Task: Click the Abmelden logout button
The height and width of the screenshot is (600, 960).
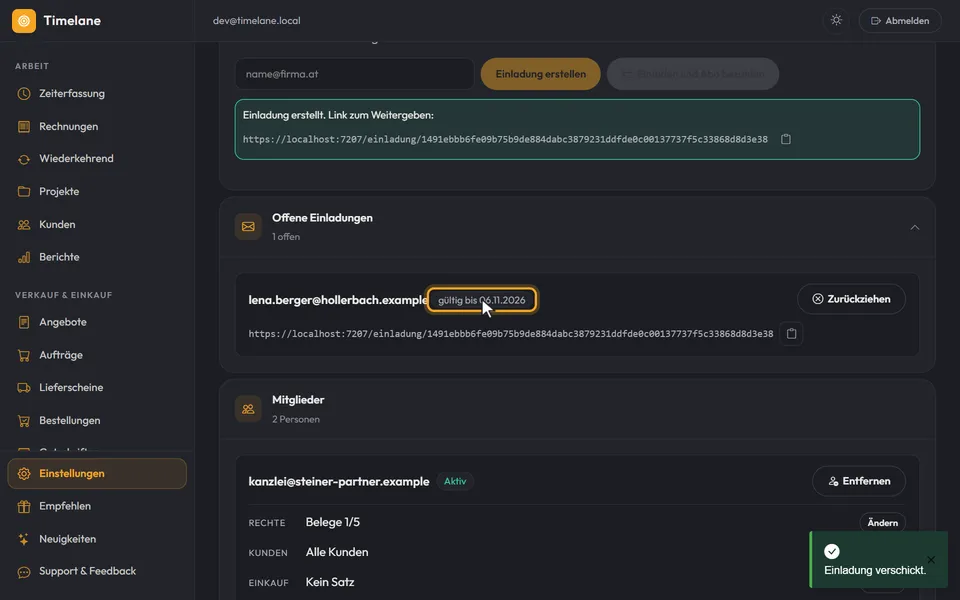Action: tap(900, 21)
